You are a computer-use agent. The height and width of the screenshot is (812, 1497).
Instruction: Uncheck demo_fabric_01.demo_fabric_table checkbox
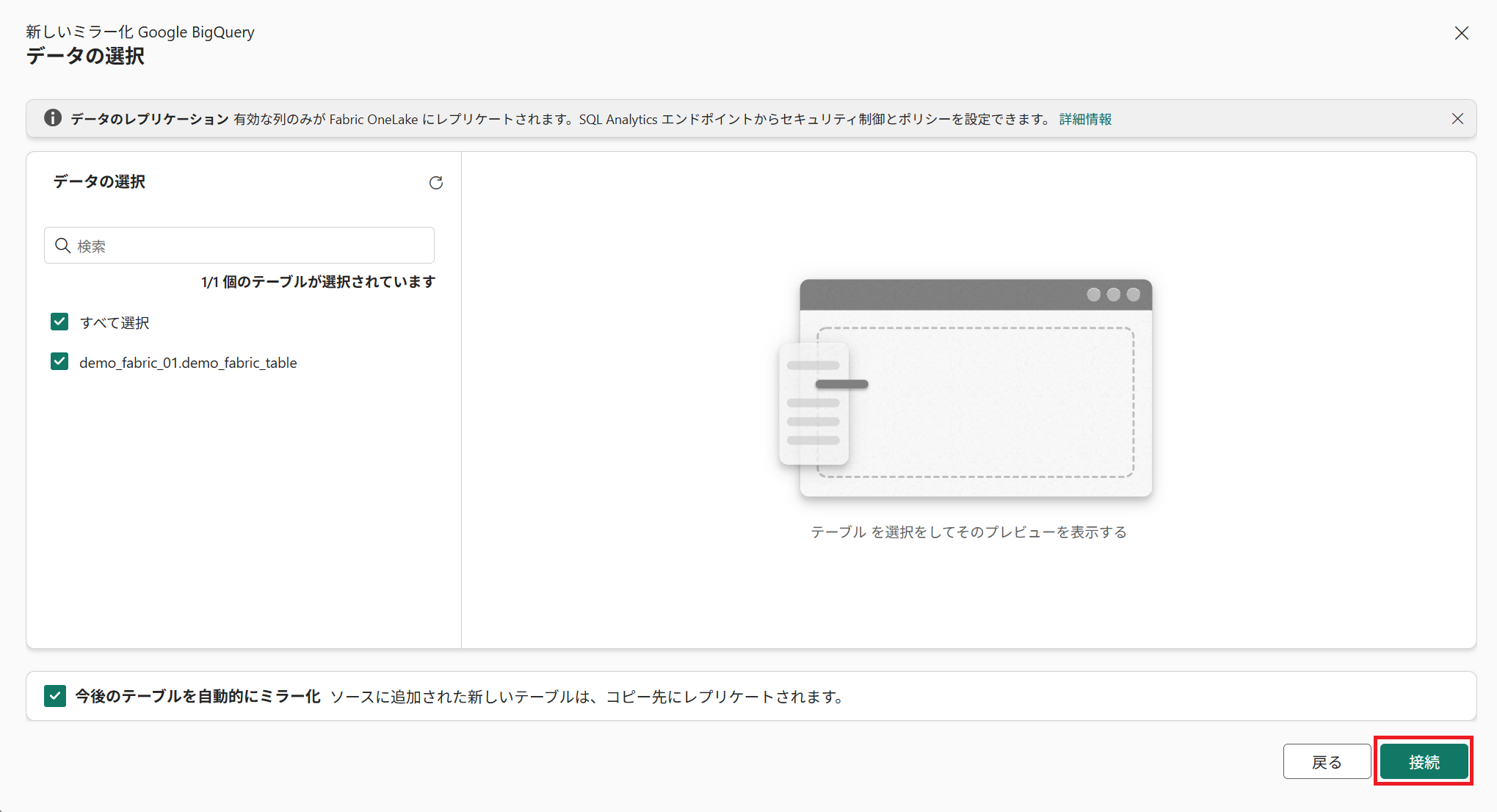coord(59,361)
